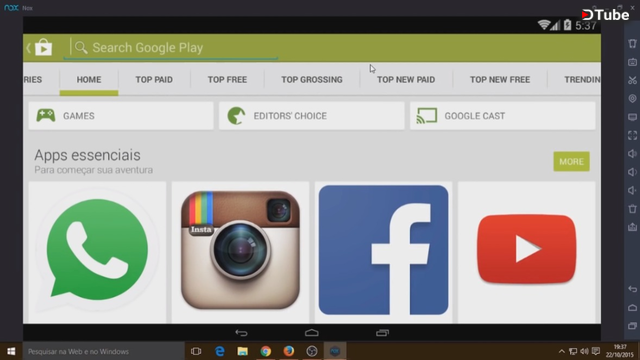Open the Windows Start menu
Screen dimensions: 640x360
click(11, 351)
